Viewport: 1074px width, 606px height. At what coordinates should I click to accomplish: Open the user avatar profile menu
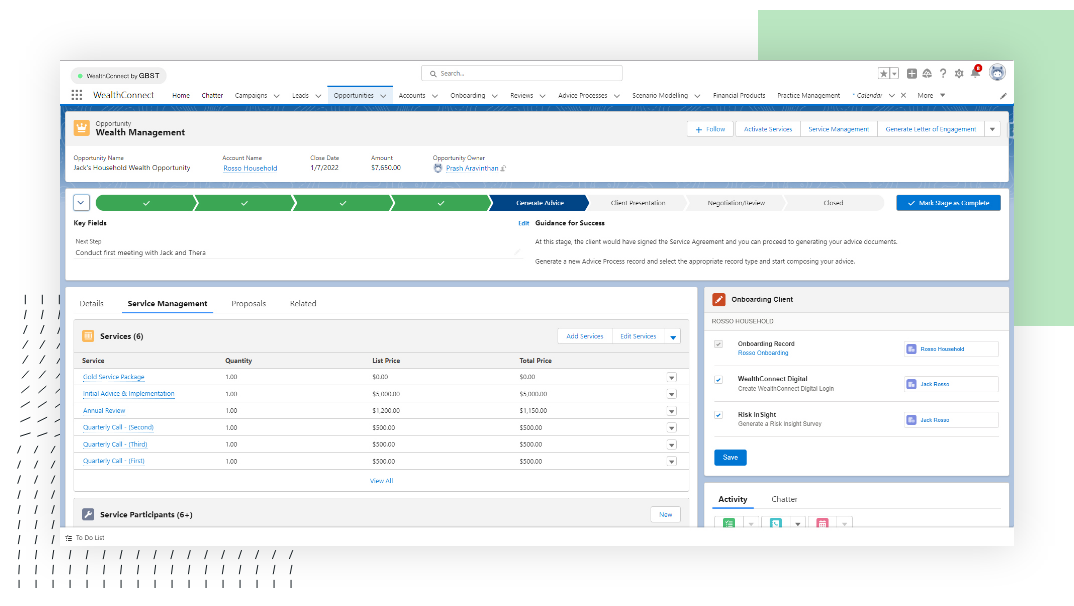(997, 72)
